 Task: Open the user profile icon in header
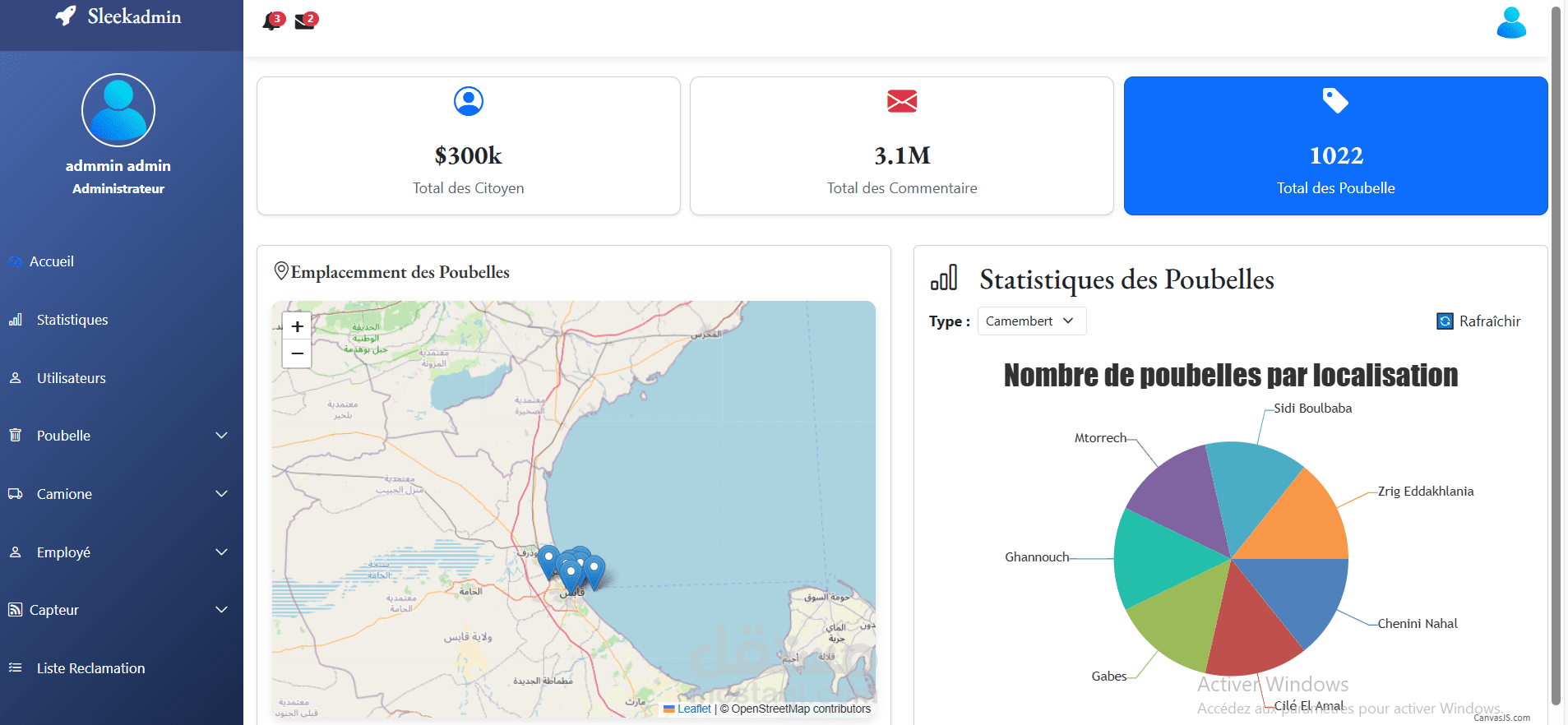tap(1511, 23)
